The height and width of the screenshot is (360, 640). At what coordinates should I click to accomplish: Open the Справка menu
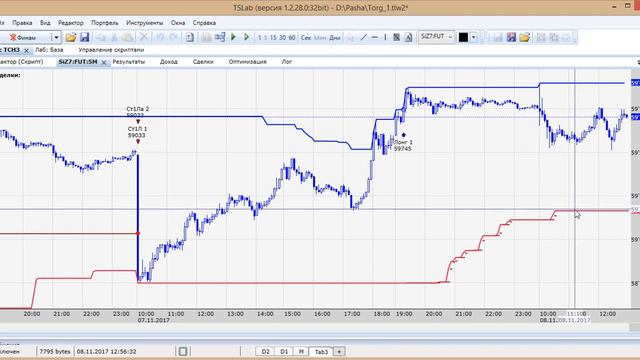click(x=204, y=23)
